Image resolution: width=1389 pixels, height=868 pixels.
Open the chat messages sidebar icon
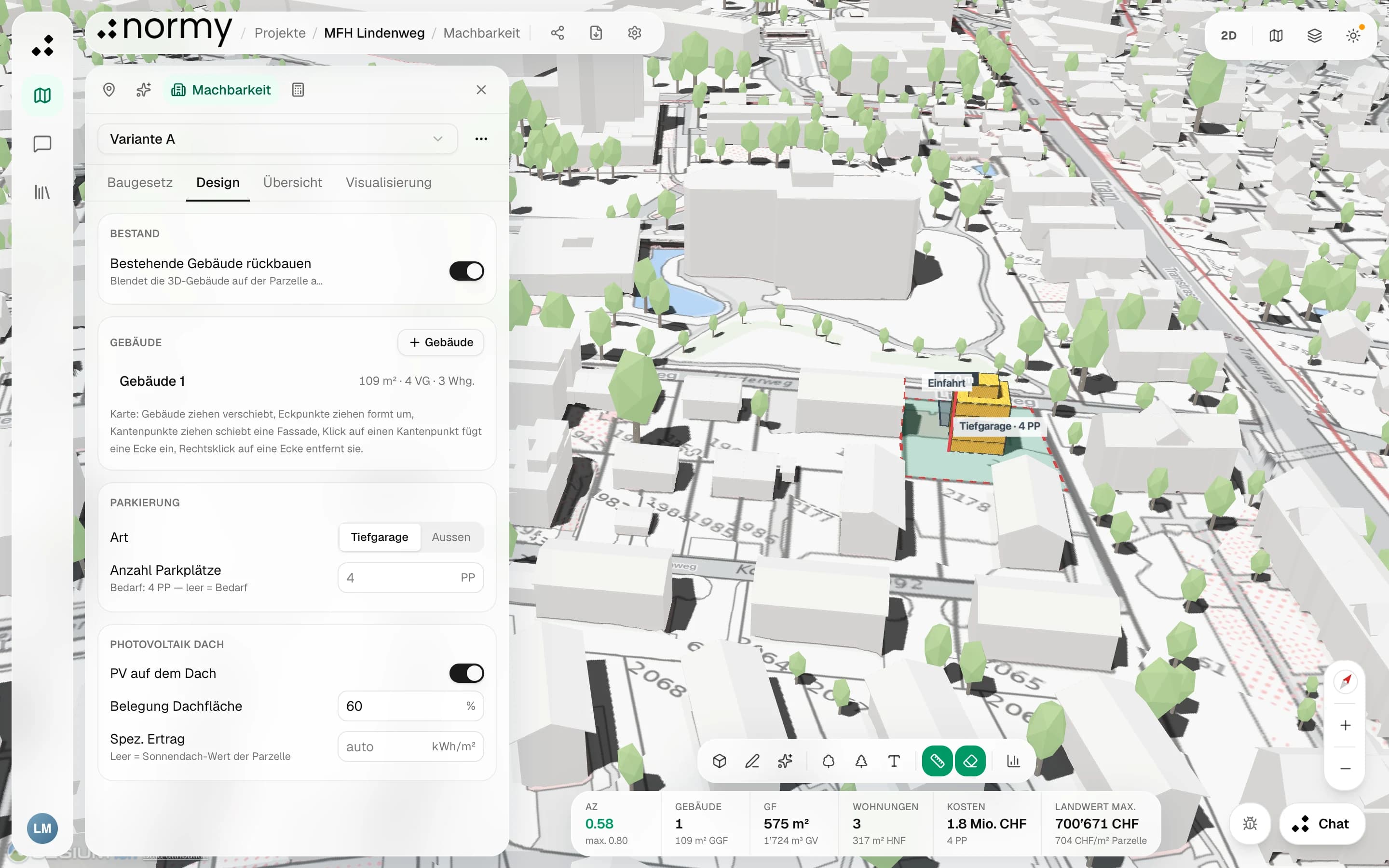pos(42,144)
